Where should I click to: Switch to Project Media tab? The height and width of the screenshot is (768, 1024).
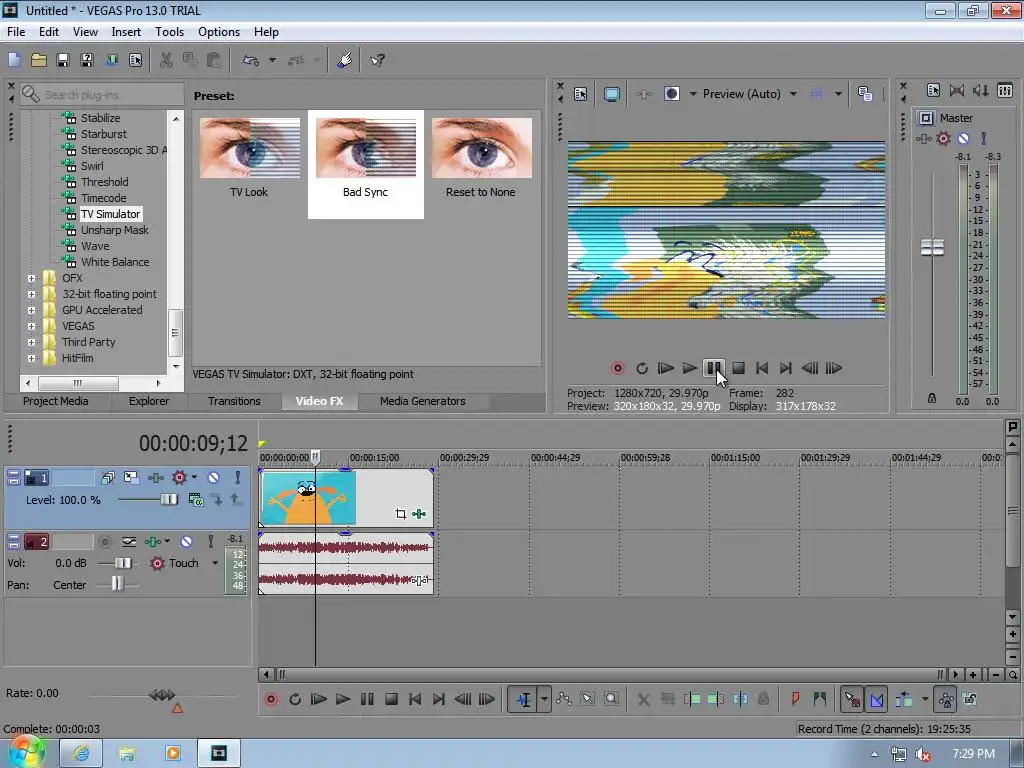coord(56,401)
